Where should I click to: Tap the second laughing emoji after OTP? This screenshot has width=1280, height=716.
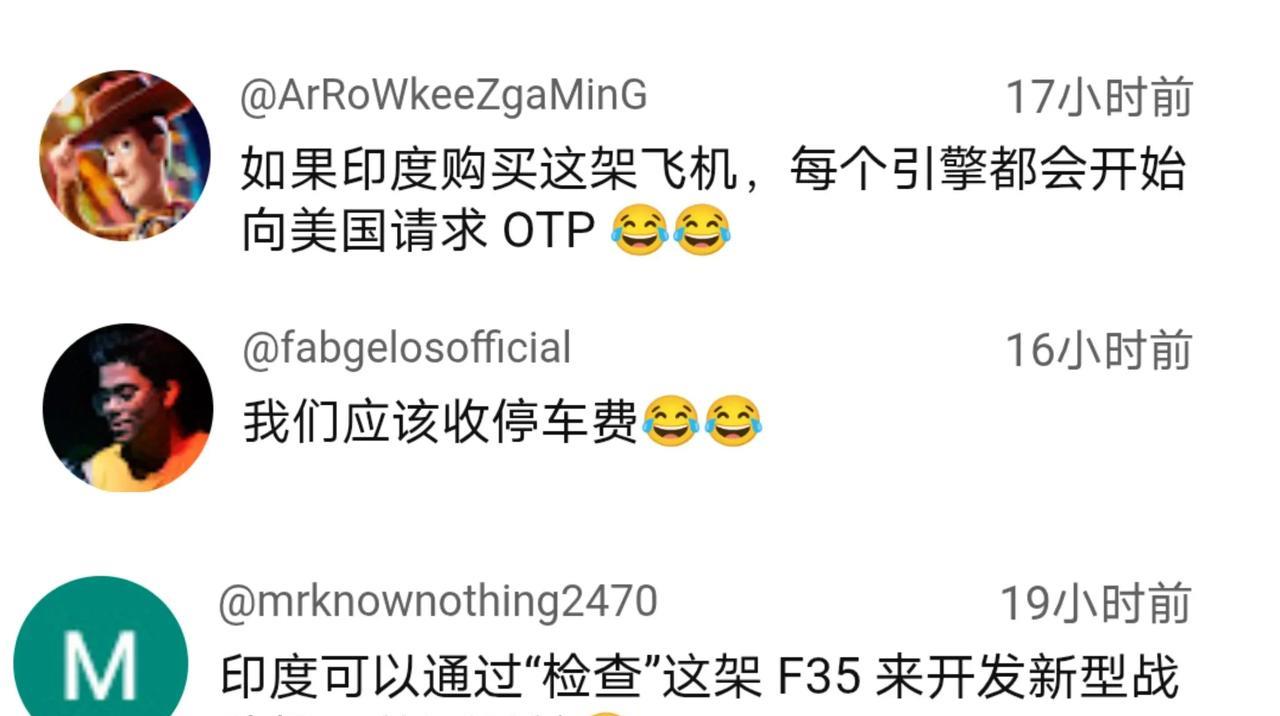702,231
